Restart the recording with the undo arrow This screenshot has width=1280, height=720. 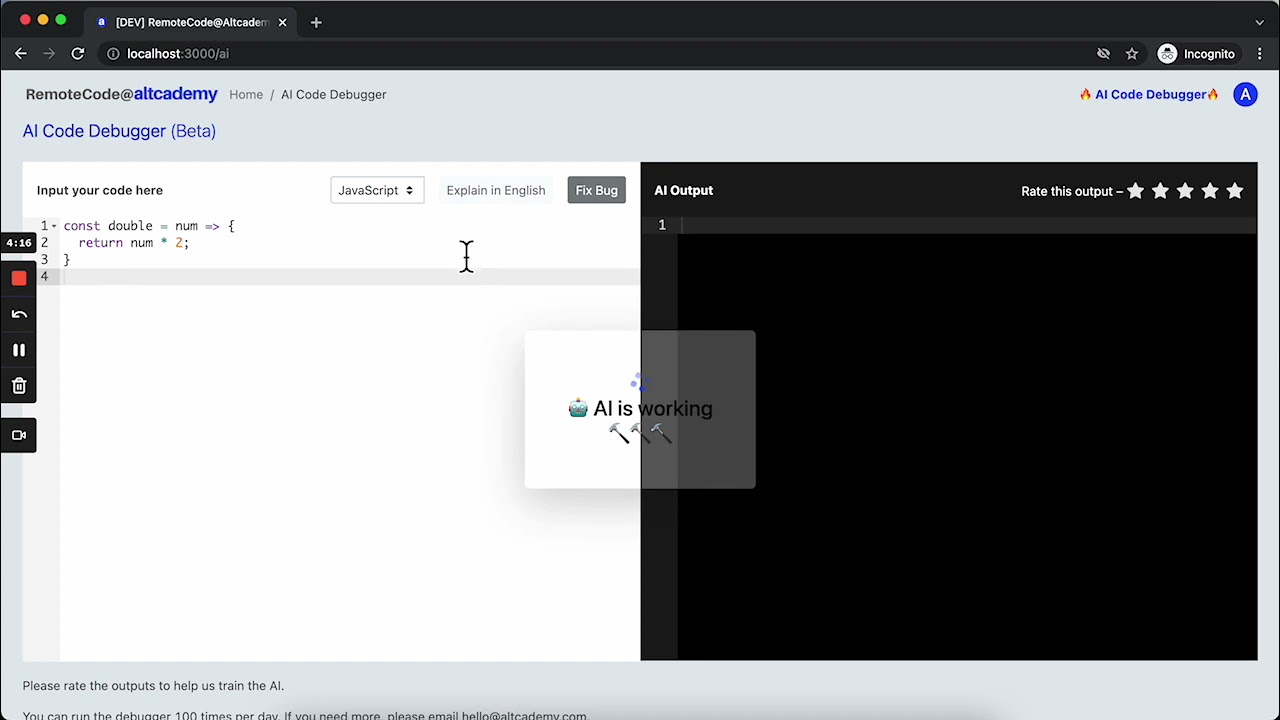[x=19, y=315]
